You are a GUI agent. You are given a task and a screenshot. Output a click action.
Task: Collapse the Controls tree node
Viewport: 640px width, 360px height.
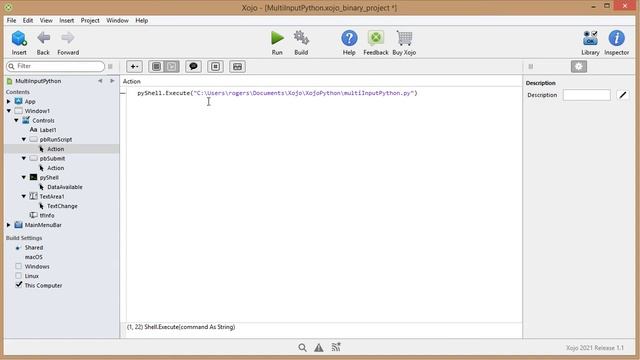click(16, 120)
